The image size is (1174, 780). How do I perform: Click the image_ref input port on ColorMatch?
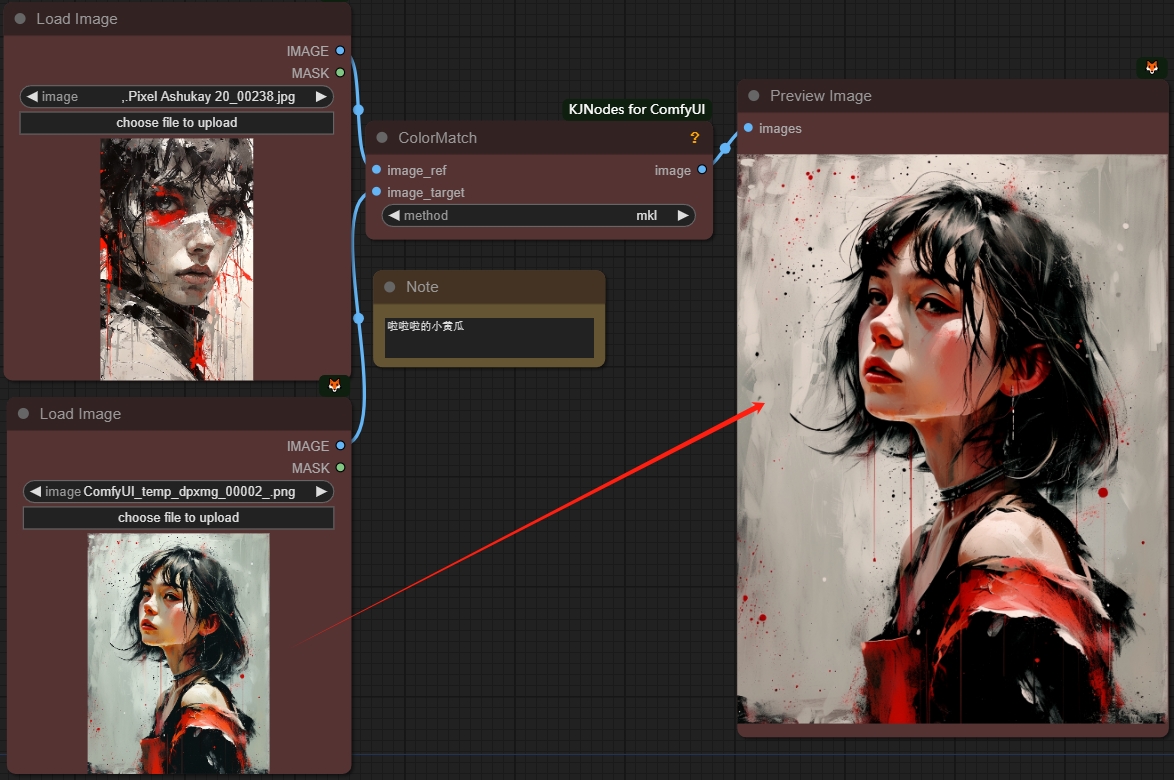(376, 170)
